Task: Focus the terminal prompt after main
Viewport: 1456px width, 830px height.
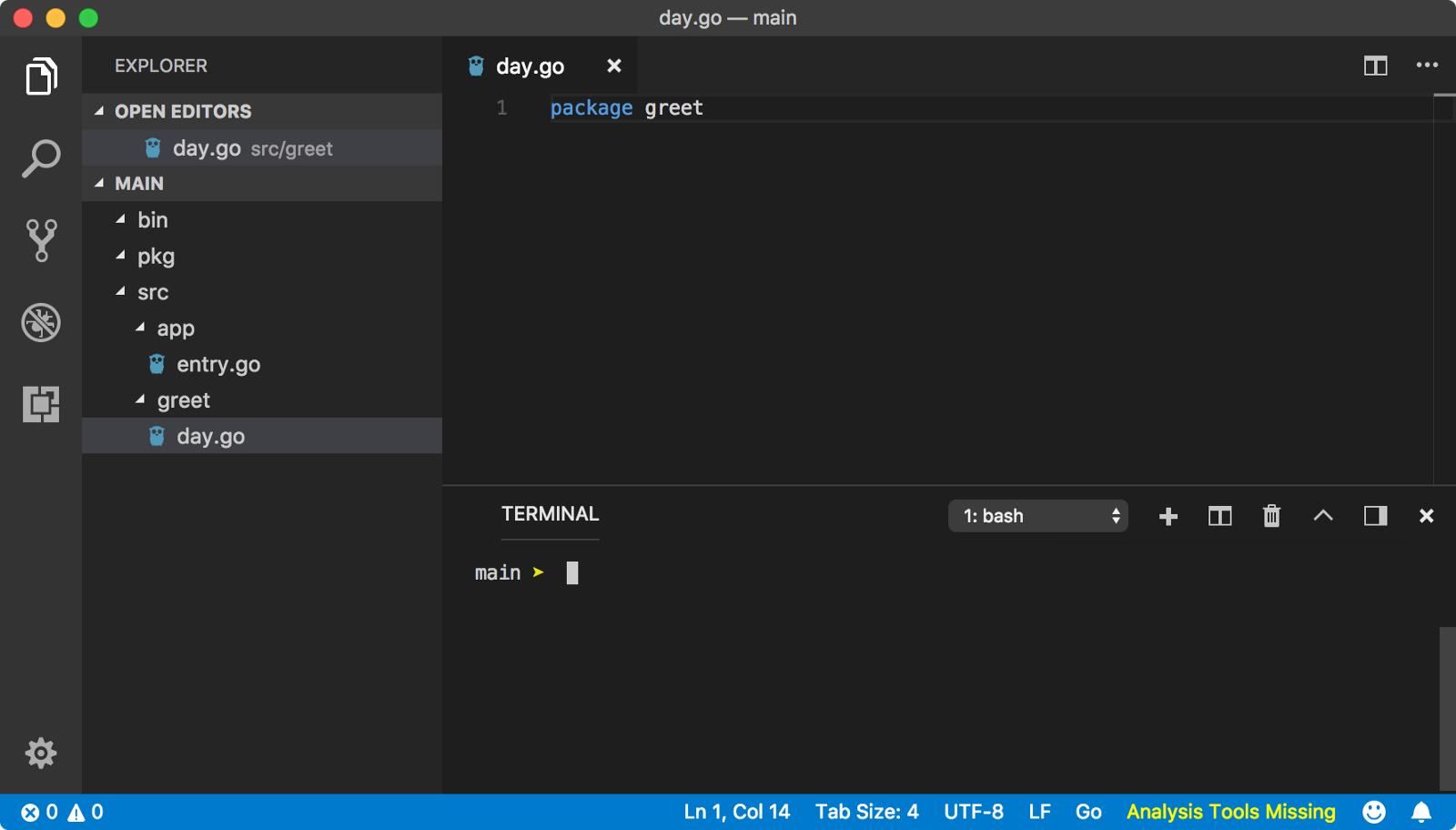Action: [572, 572]
